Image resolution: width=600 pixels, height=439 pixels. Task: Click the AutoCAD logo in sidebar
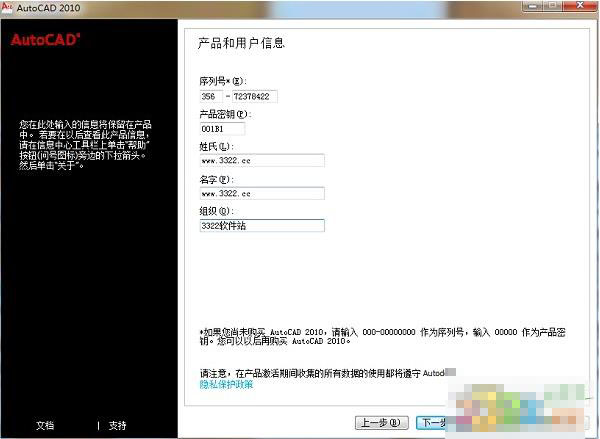(46, 40)
